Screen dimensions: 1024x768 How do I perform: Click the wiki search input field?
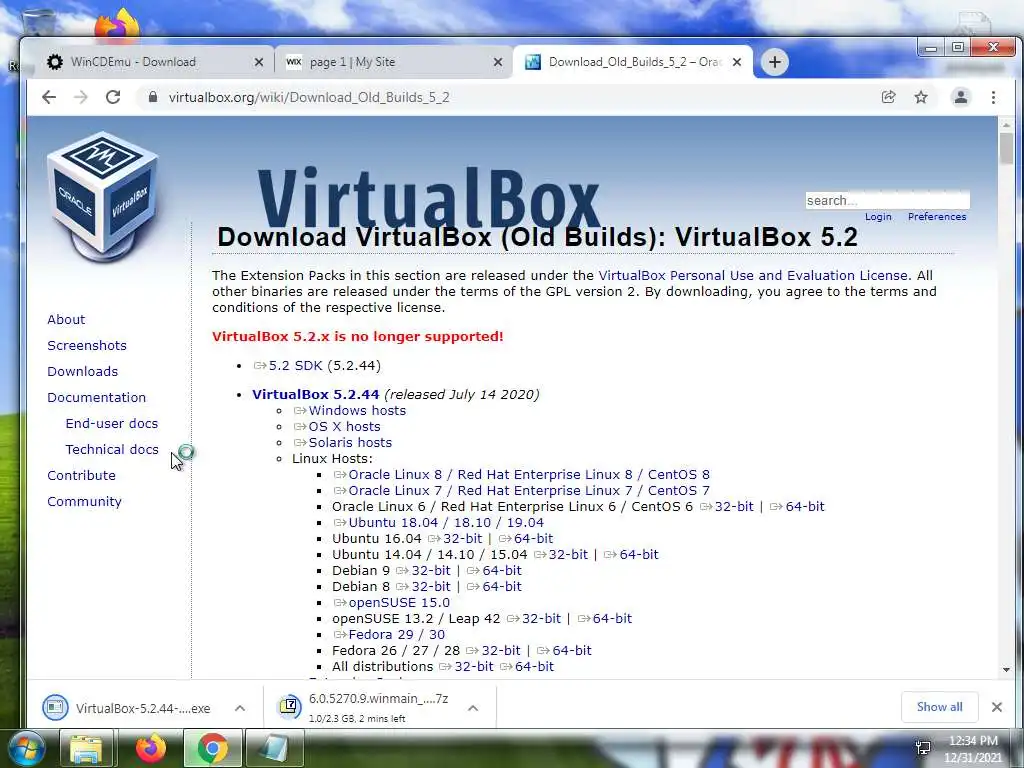point(887,200)
